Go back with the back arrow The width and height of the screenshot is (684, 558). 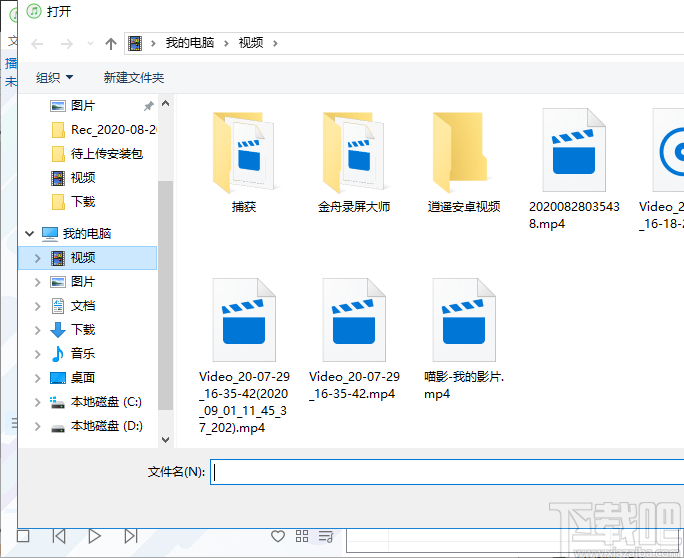[37, 44]
